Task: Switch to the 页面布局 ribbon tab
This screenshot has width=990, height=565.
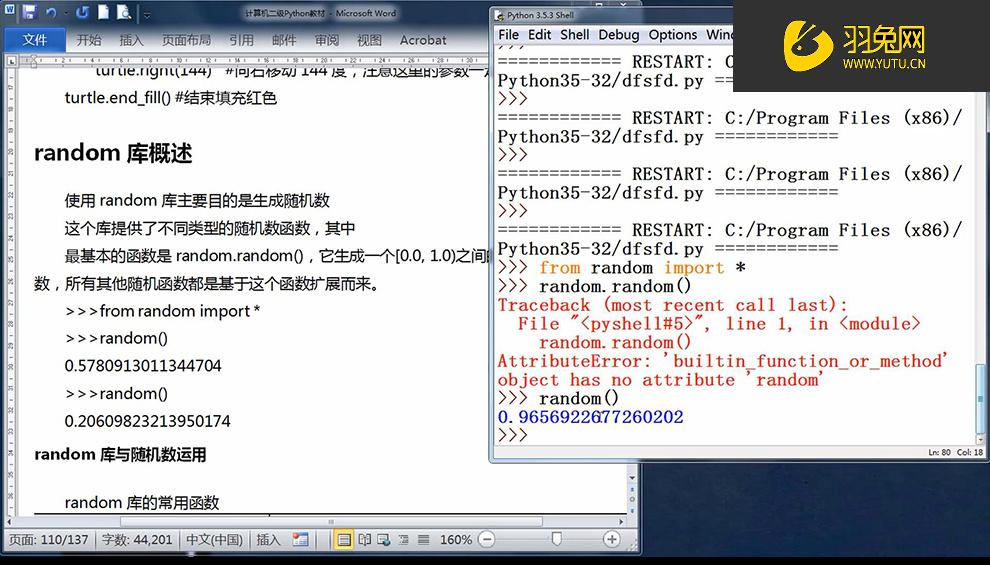Action: click(x=186, y=40)
